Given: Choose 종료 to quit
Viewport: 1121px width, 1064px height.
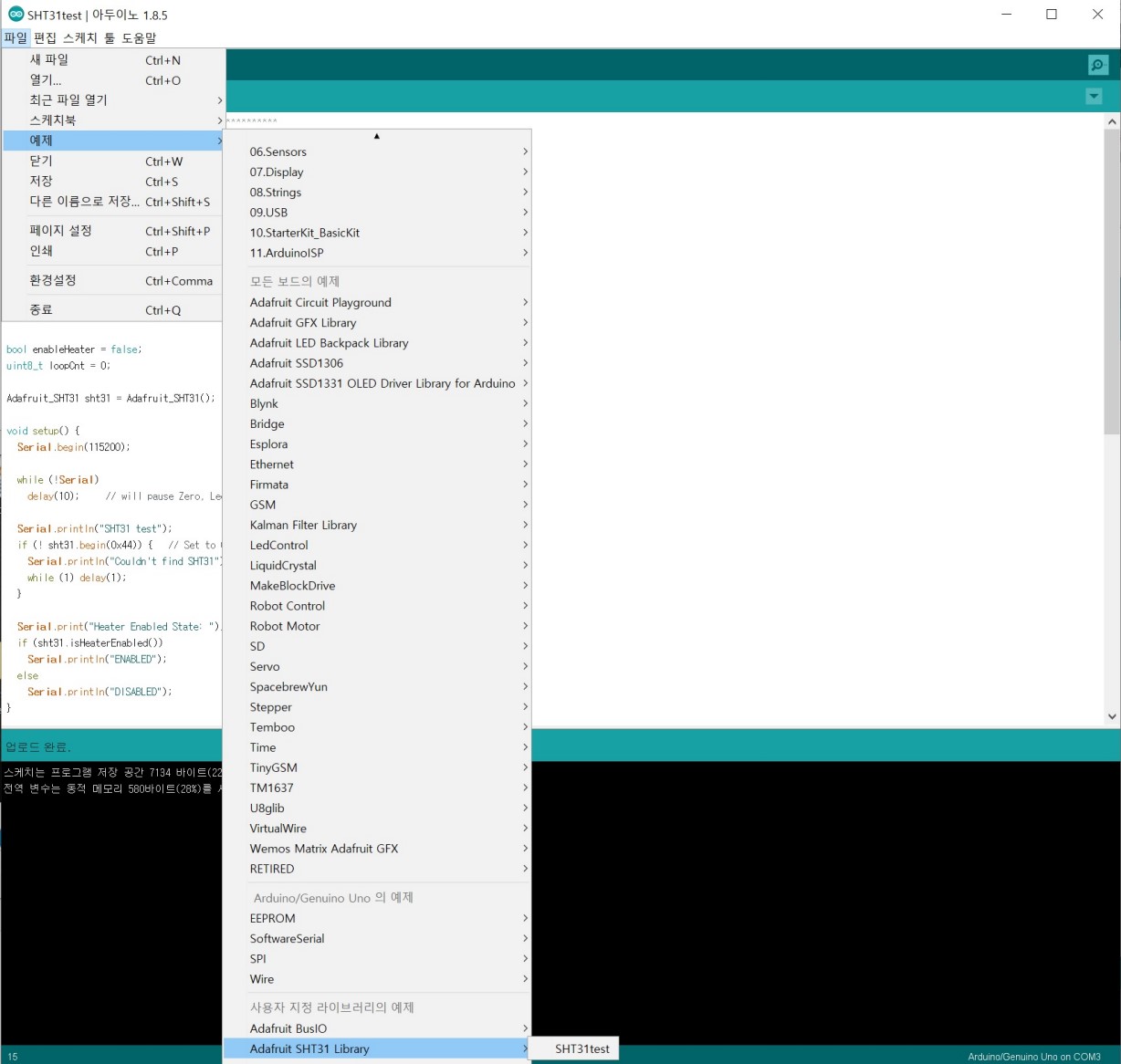Looking at the screenshot, I should tap(113, 310).
